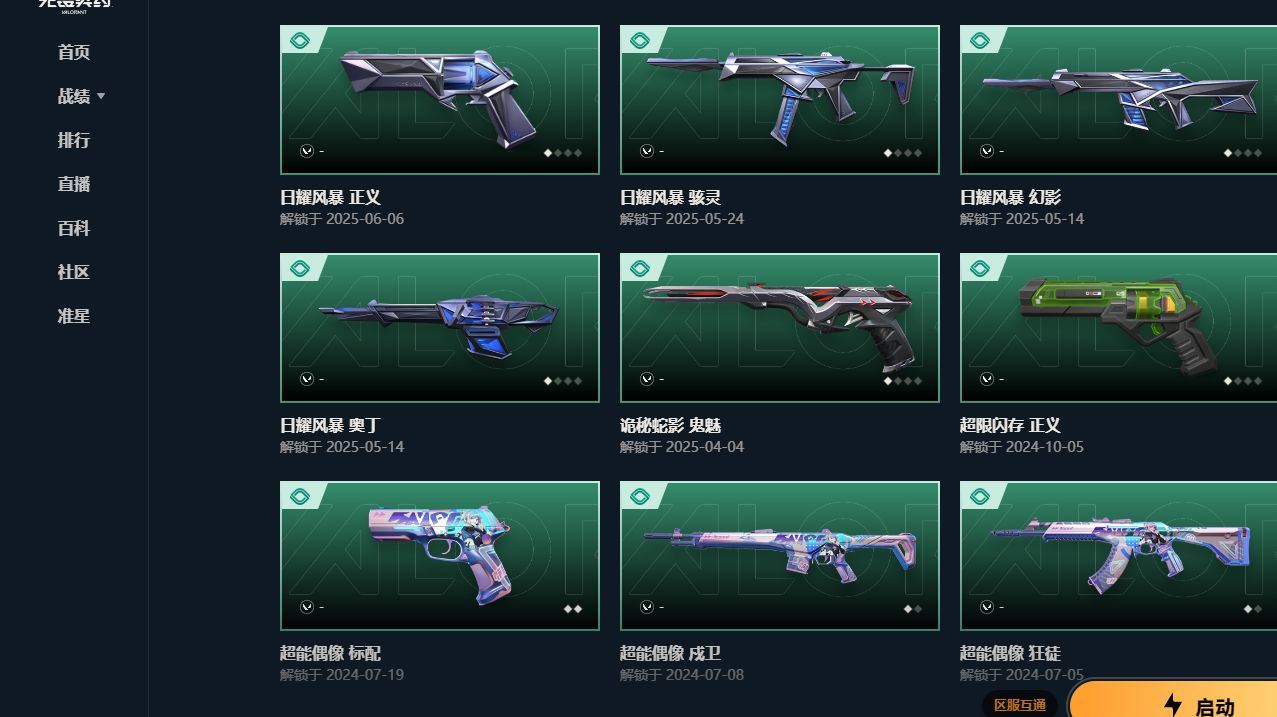
Task: Click the rarity icon on 日耀风暴 正义 card
Action: (299, 41)
